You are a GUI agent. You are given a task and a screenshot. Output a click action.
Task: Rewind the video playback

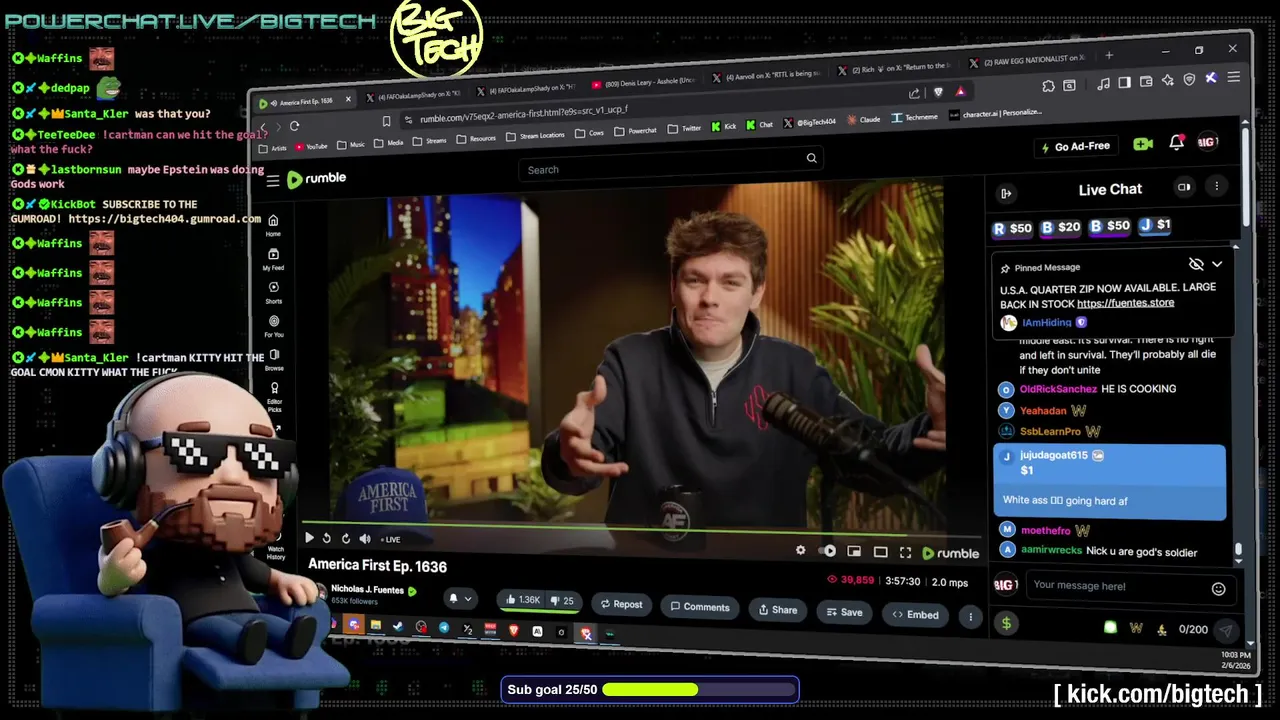click(326, 538)
